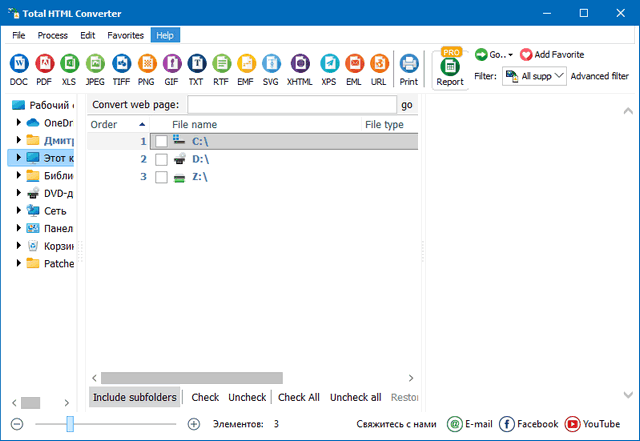The height and width of the screenshot is (441, 640).
Task: Expand the OneDrive tree node
Action: (19, 123)
